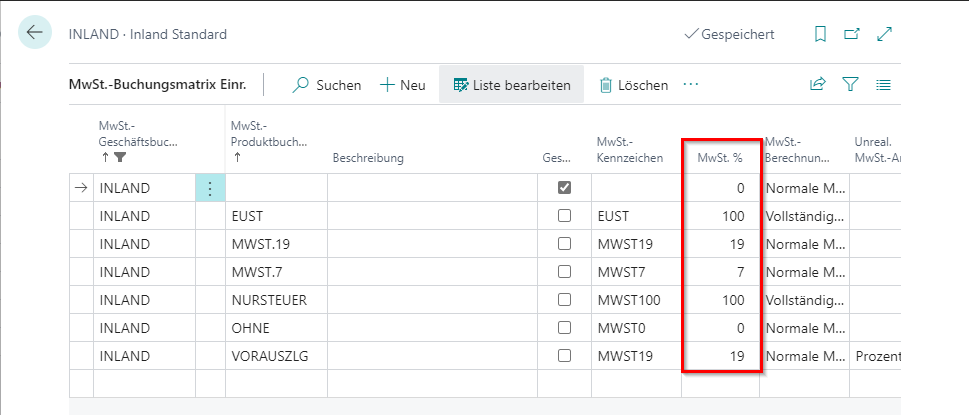This screenshot has width=969, height=415.
Task: Open row options for first INLAND row
Action: point(209,188)
